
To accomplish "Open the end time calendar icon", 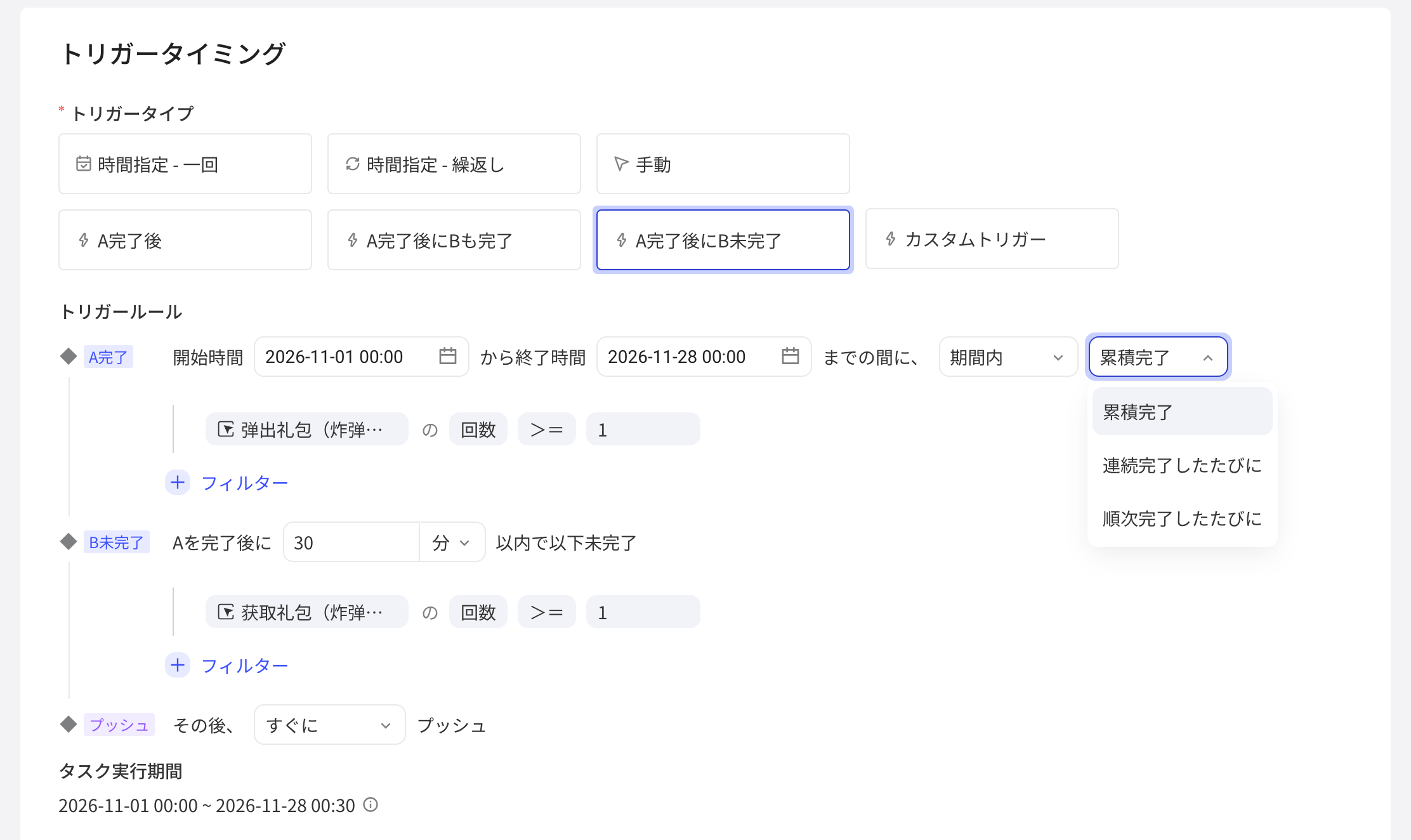I will pyautogui.click(x=791, y=356).
